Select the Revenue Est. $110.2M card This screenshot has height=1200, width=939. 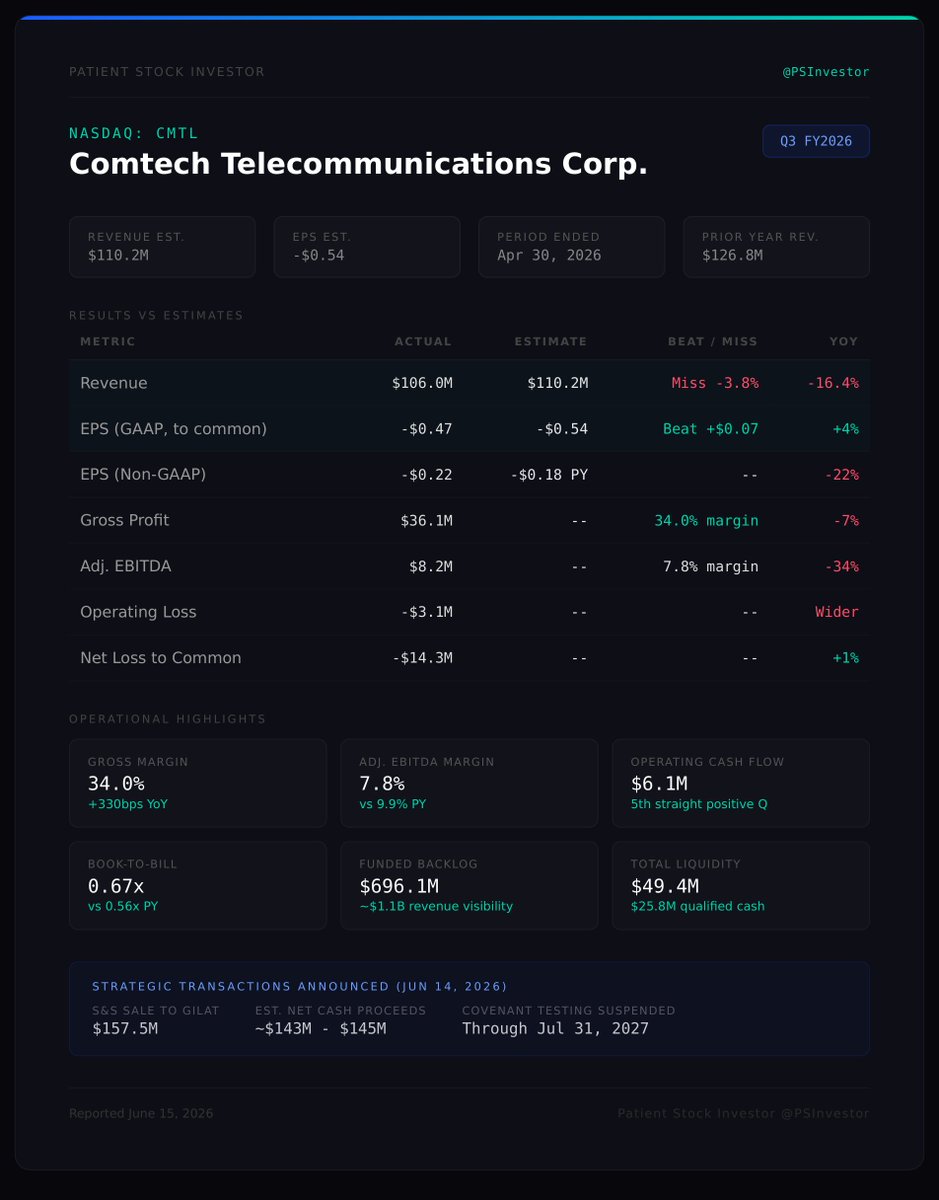tap(162, 247)
